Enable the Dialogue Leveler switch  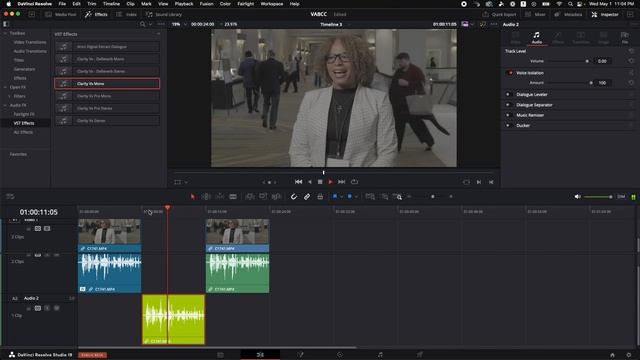pyautogui.click(x=508, y=94)
